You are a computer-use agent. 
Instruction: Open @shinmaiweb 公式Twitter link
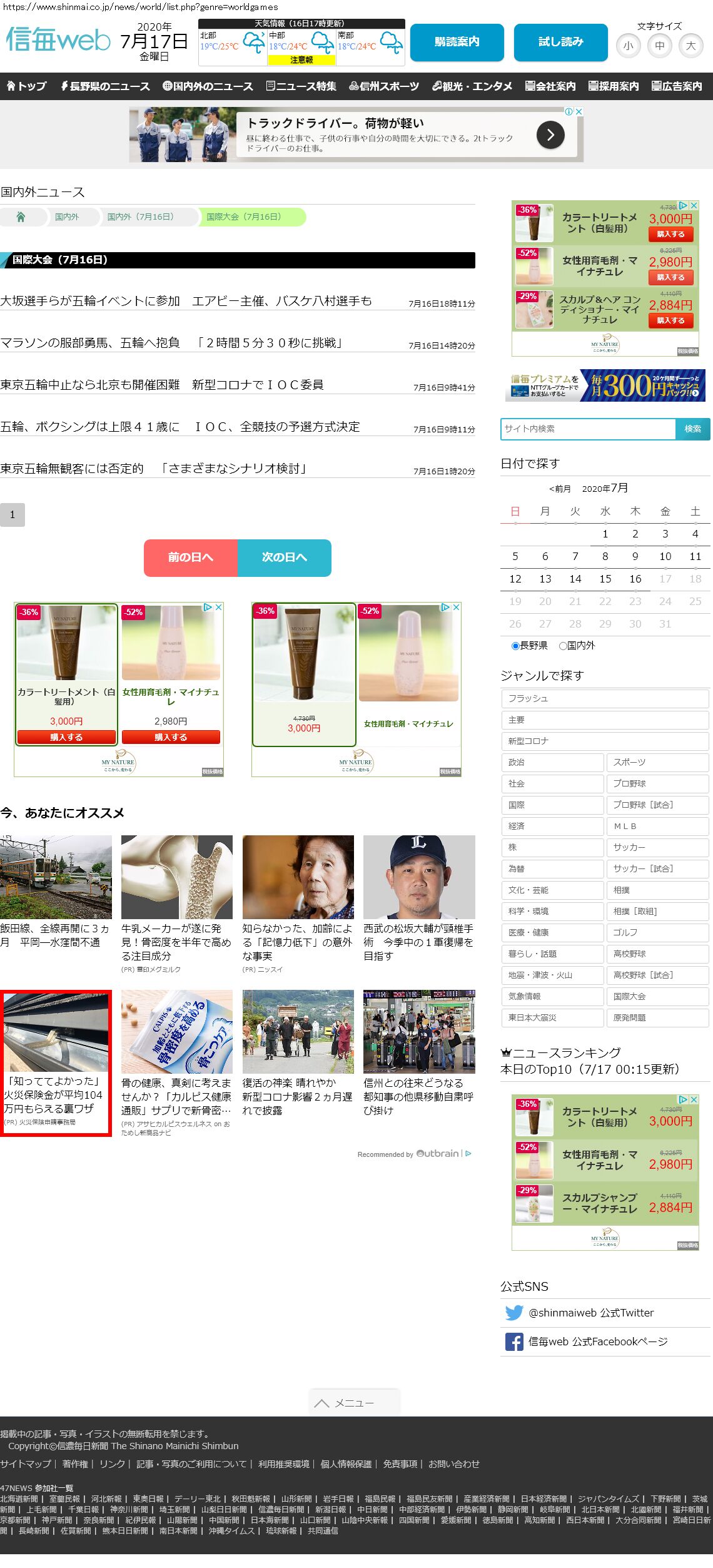pyautogui.click(x=591, y=1313)
